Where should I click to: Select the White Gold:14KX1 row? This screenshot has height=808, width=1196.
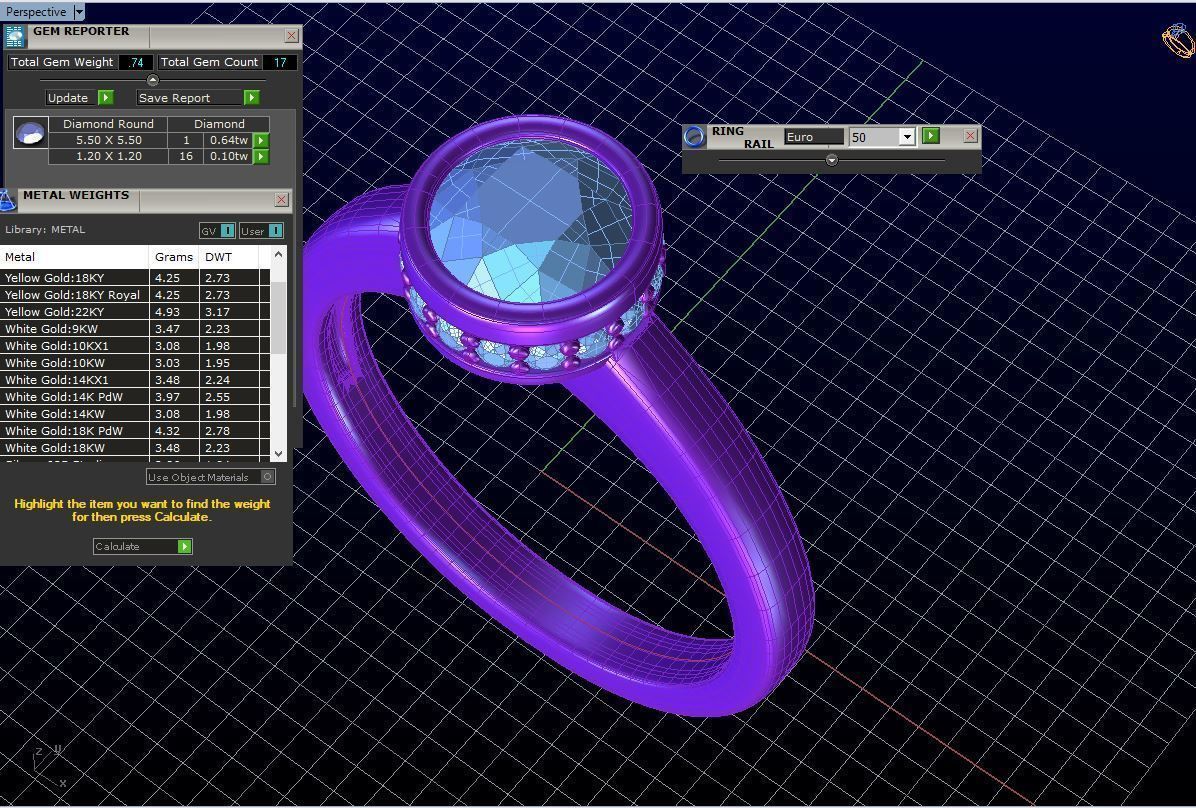(134, 379)
